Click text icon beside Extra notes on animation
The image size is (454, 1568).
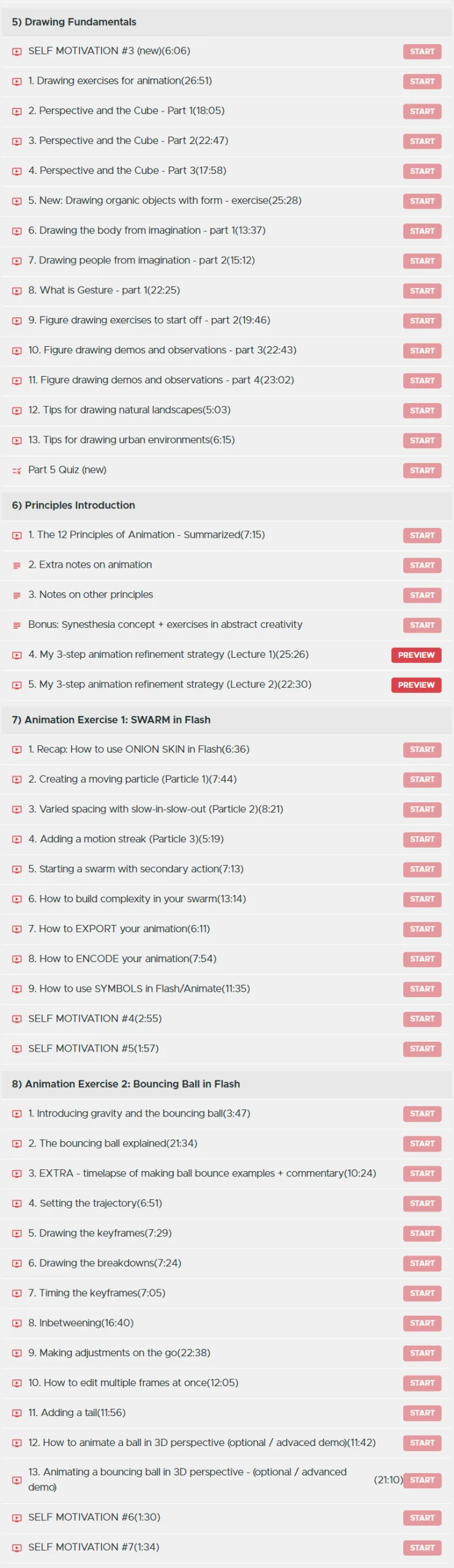[17, 566]
